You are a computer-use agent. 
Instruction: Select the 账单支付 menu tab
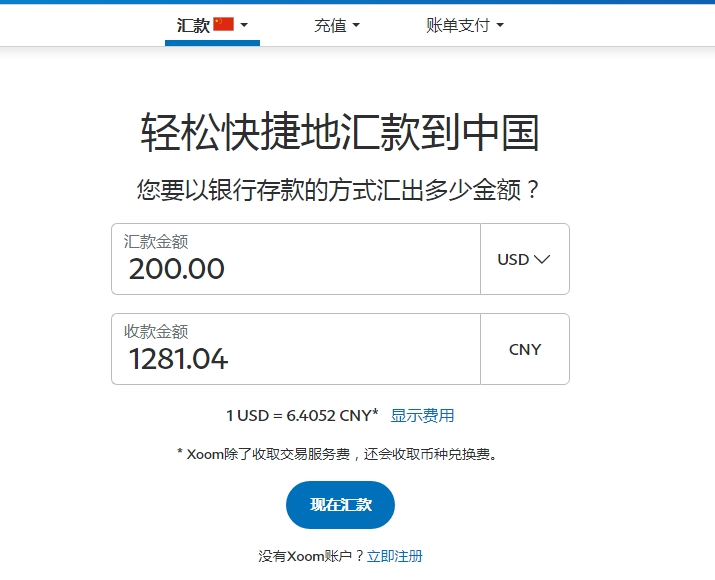pos(458,26)
